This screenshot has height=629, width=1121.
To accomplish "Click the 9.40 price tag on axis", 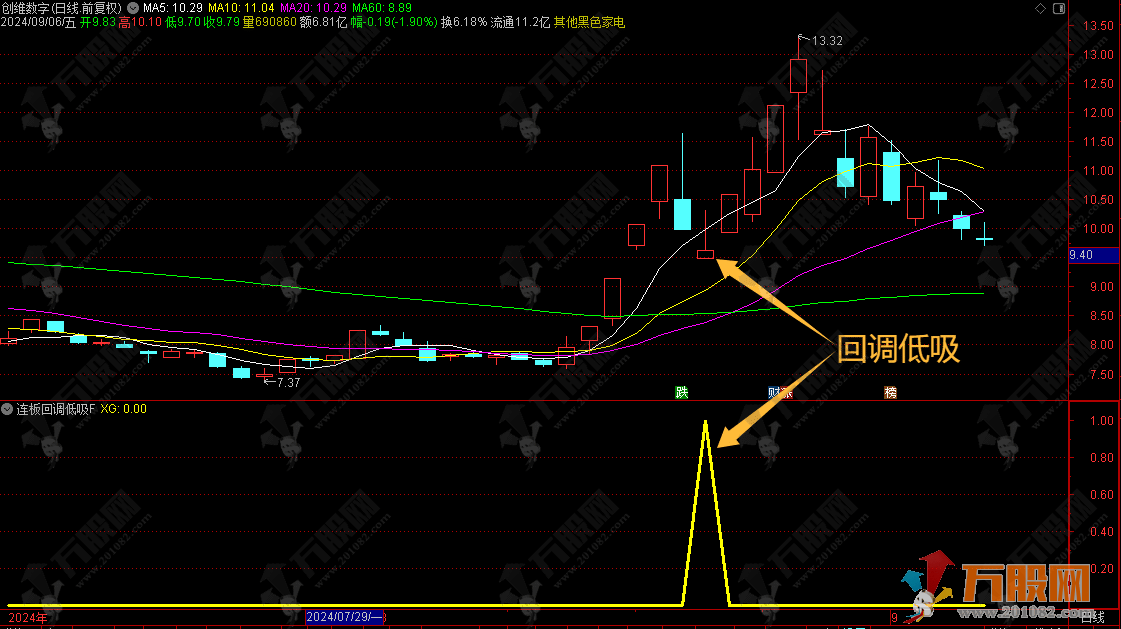I will 1080,256.
